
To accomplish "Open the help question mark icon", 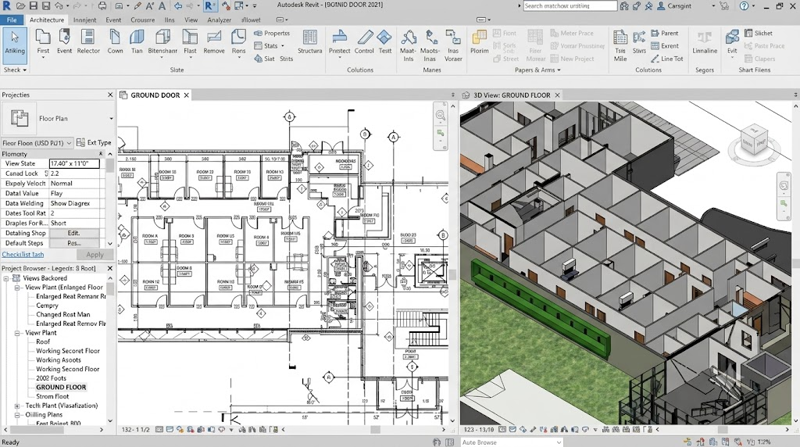I will point(744,6).
